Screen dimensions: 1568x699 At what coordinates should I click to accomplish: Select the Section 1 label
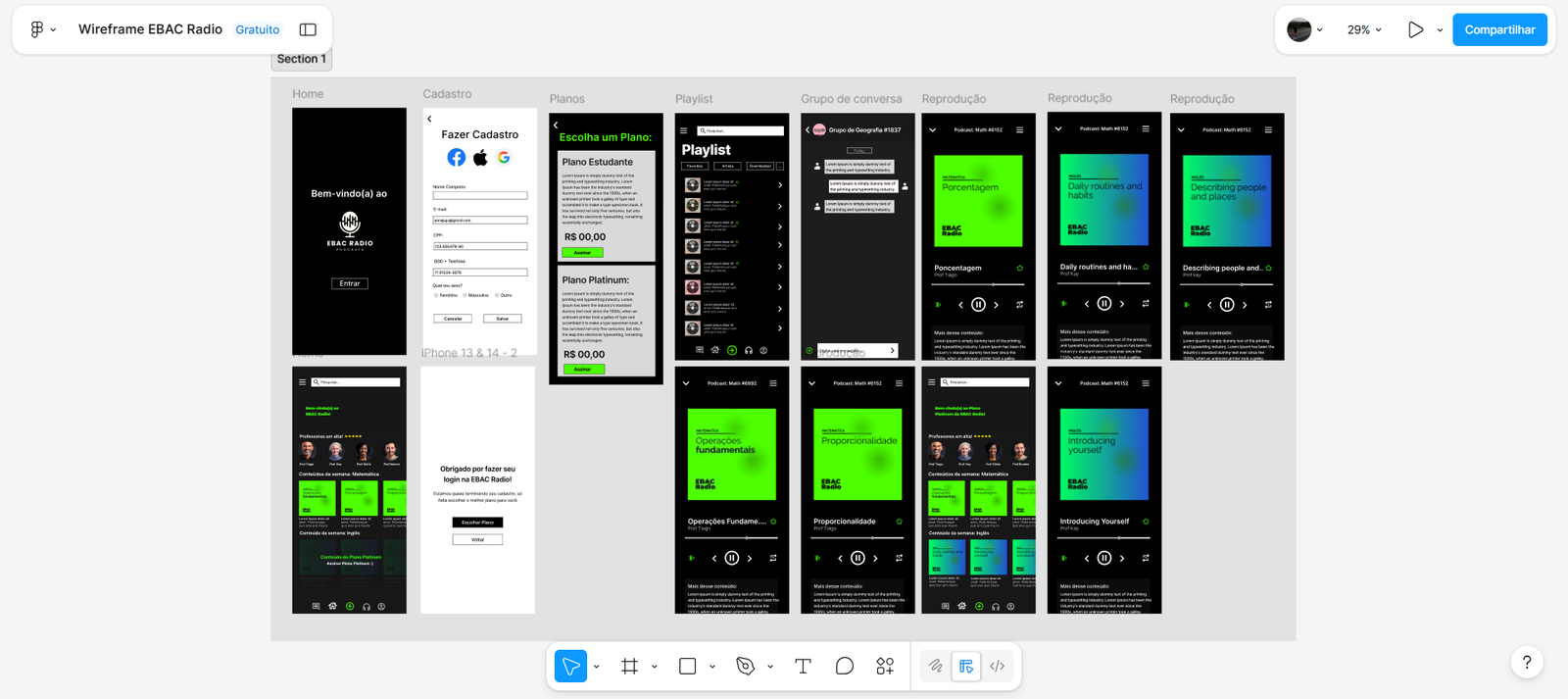pyautogui.click(x=301, y=59)
